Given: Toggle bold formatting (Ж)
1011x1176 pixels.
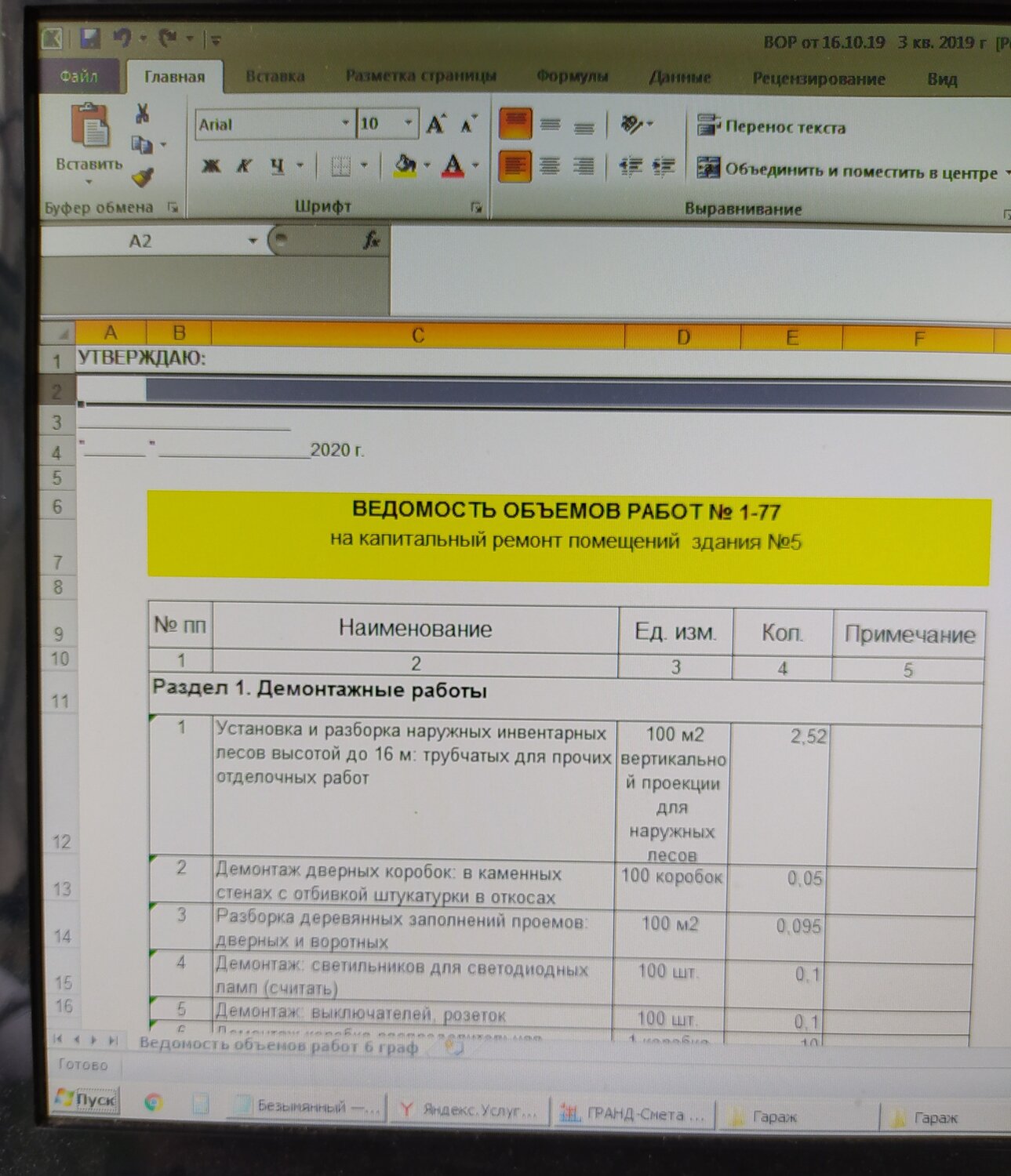Looking at the screenshot, I should click(210, 165).
